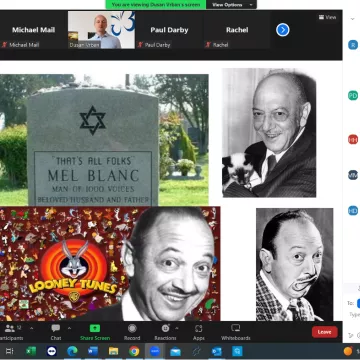Open Task View on the Windows taskbar
Viewport: 360px width, 360px height.
(10, 351)
